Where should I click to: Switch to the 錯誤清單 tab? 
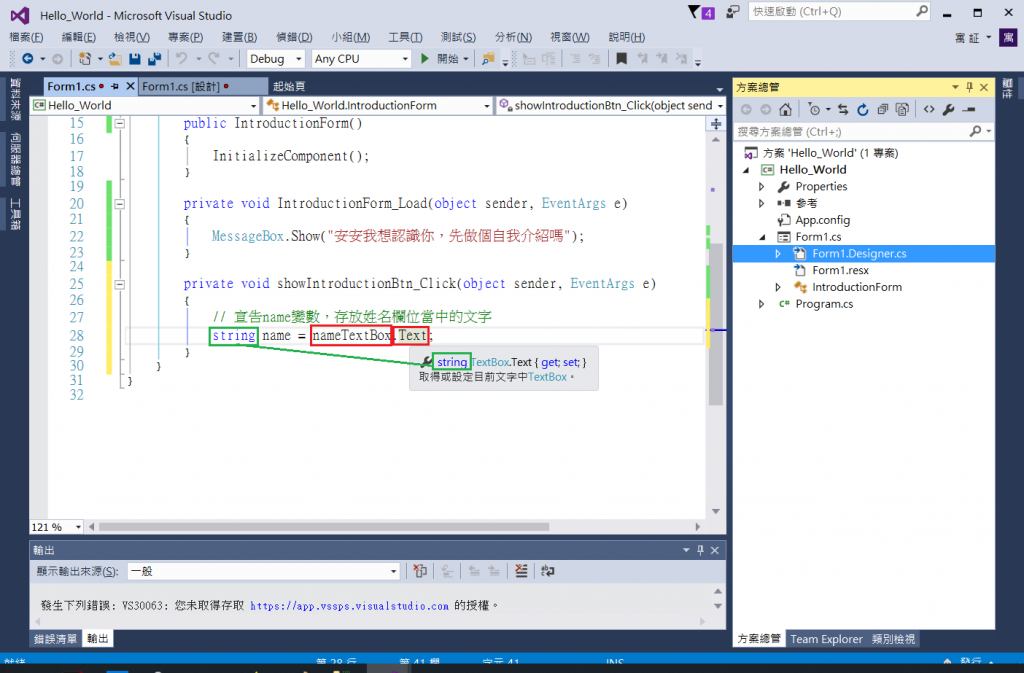point(56,639)
